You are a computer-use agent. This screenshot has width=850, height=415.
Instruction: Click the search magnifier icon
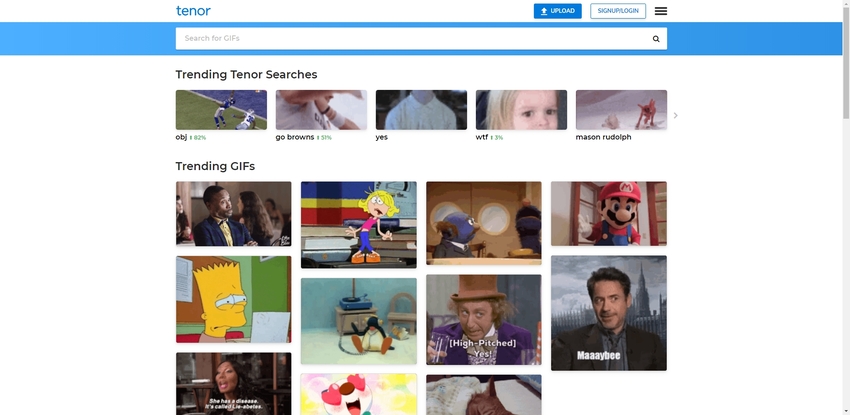click(656, 39)
